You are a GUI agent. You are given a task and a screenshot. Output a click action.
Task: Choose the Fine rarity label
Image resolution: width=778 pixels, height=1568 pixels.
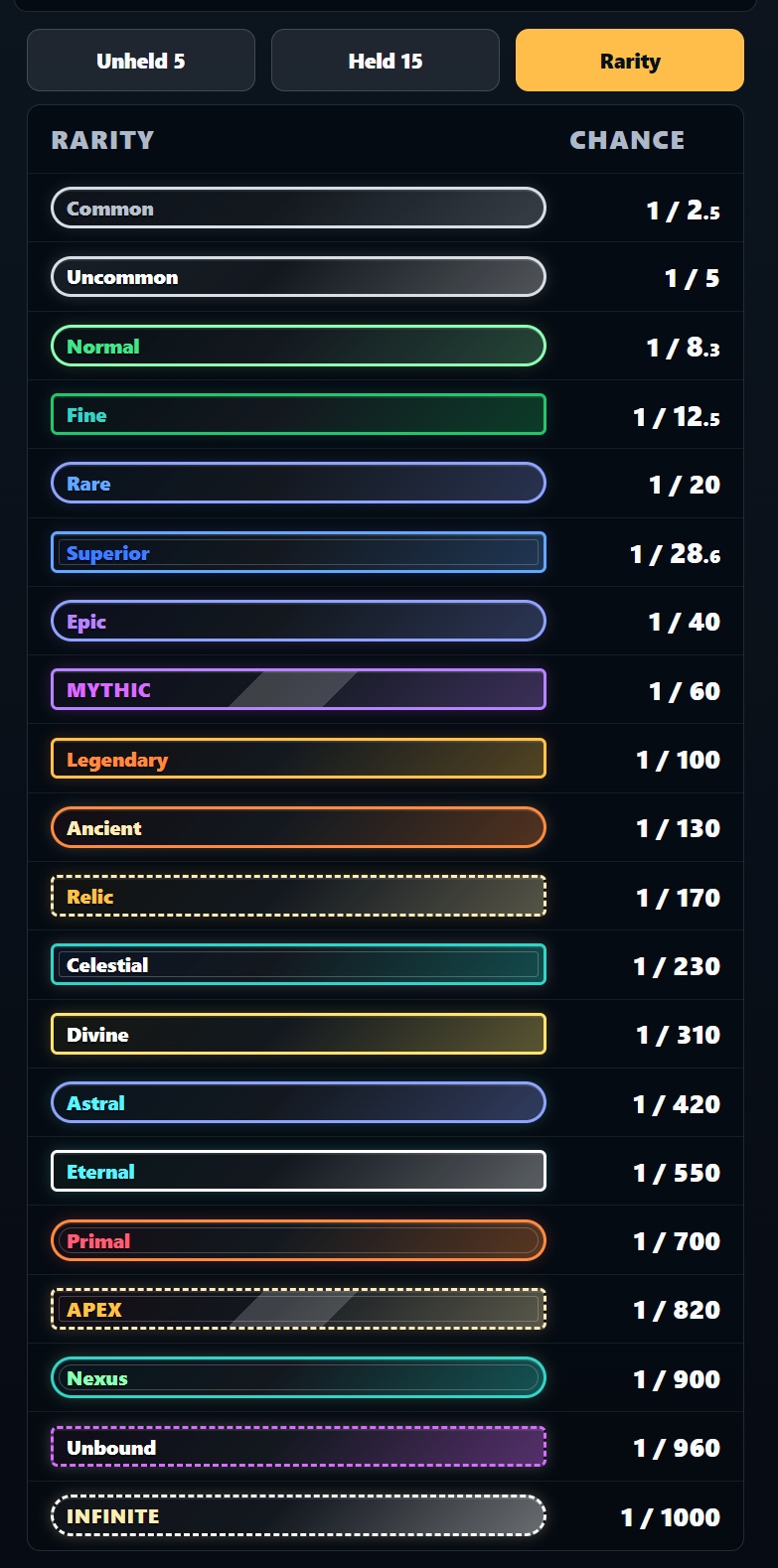point(298,414)
